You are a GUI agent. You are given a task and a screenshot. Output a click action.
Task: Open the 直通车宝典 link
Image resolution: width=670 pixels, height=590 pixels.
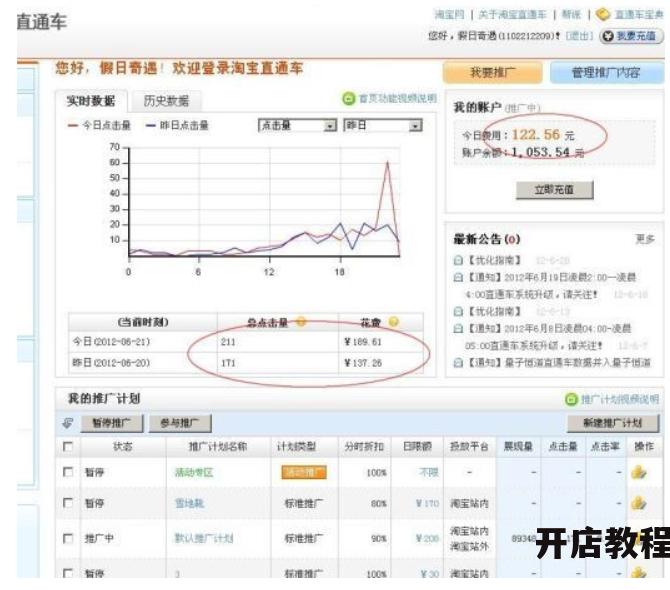click(x=639, y=15)
